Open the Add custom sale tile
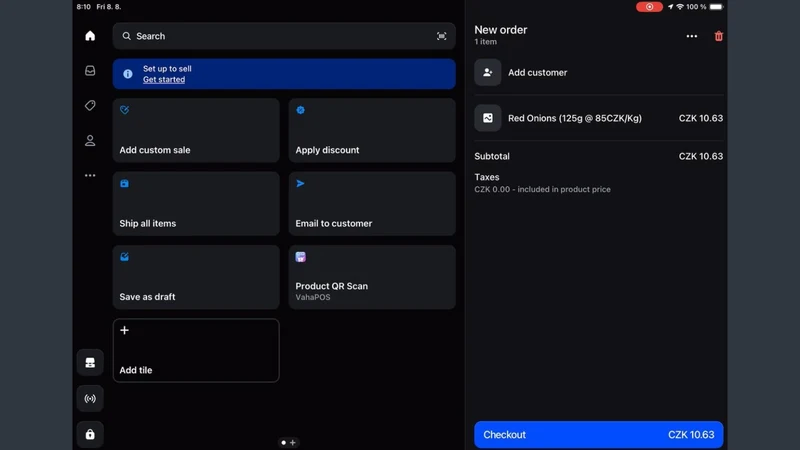800x450 pixels. pos(196,130)
